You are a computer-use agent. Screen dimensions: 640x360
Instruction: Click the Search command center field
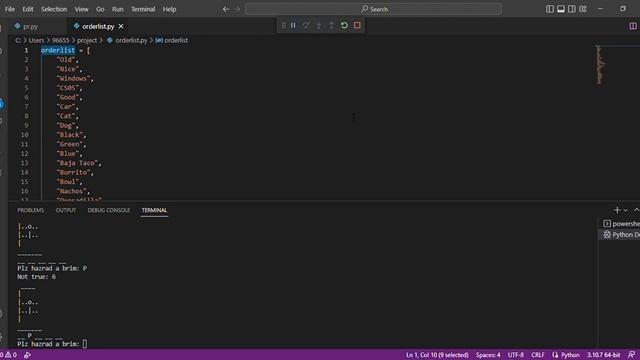pos(373,9)
